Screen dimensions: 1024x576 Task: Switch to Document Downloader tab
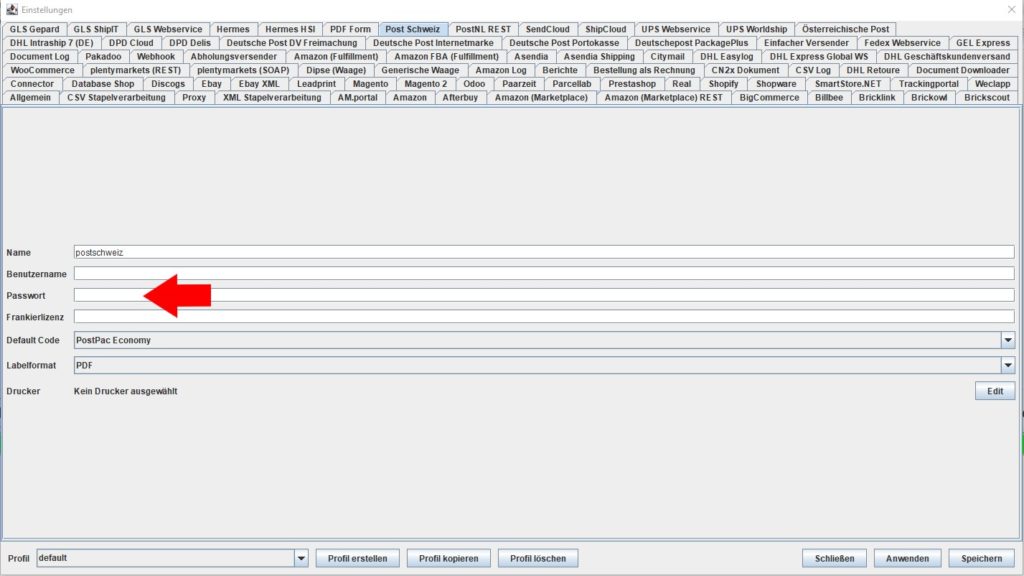click(x=962, y=71)
